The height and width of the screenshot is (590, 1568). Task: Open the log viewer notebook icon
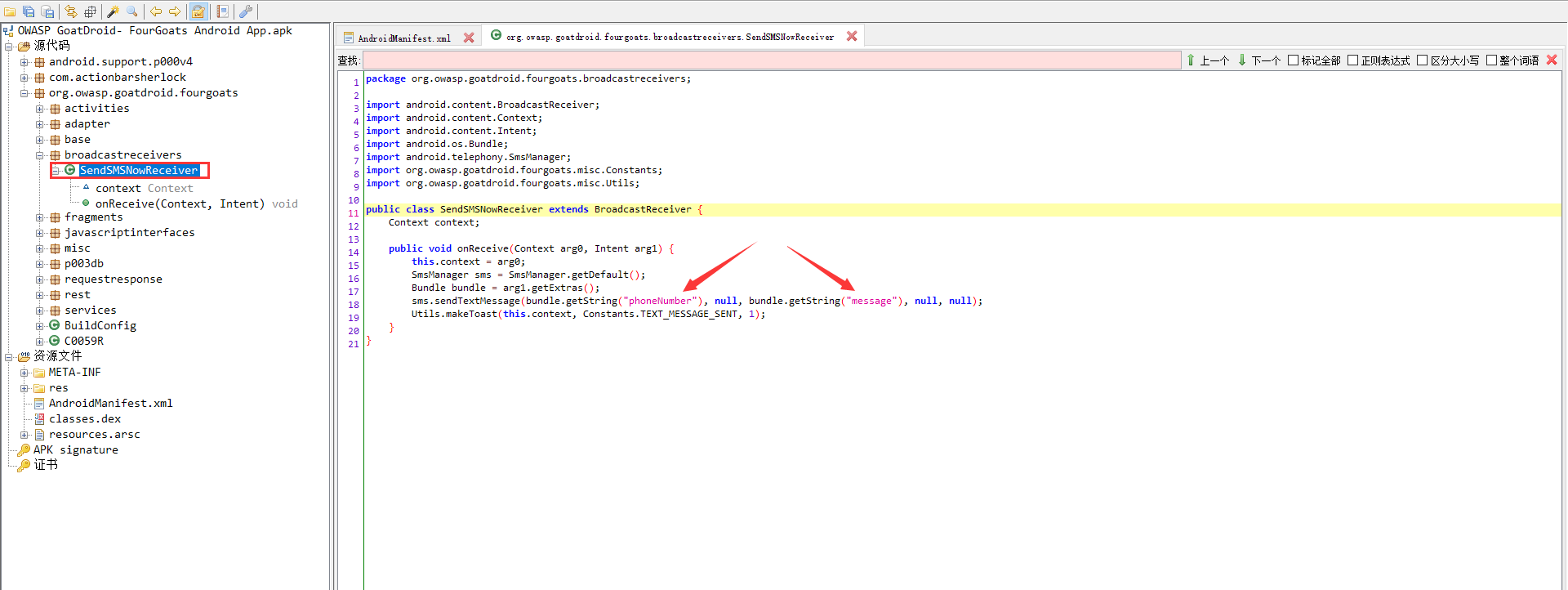222,11
